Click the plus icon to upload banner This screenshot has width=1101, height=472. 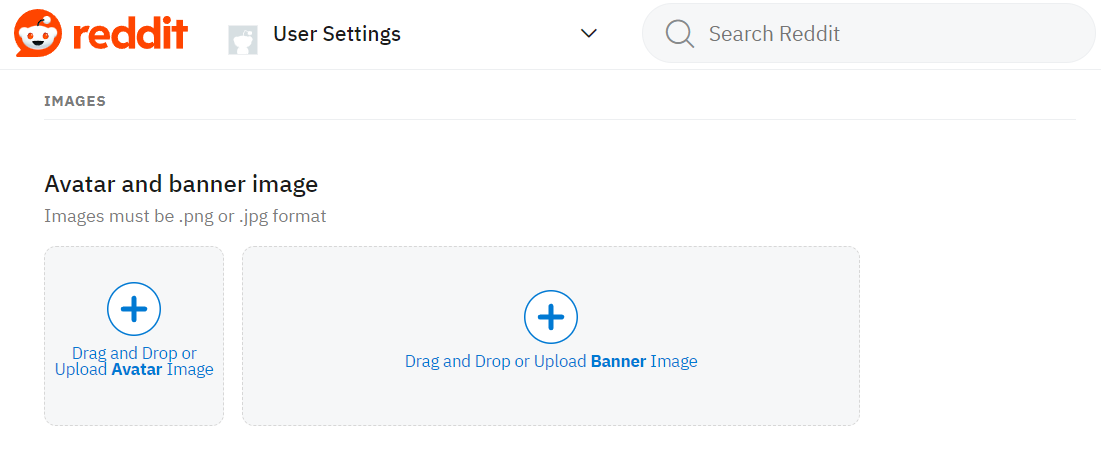551,318
